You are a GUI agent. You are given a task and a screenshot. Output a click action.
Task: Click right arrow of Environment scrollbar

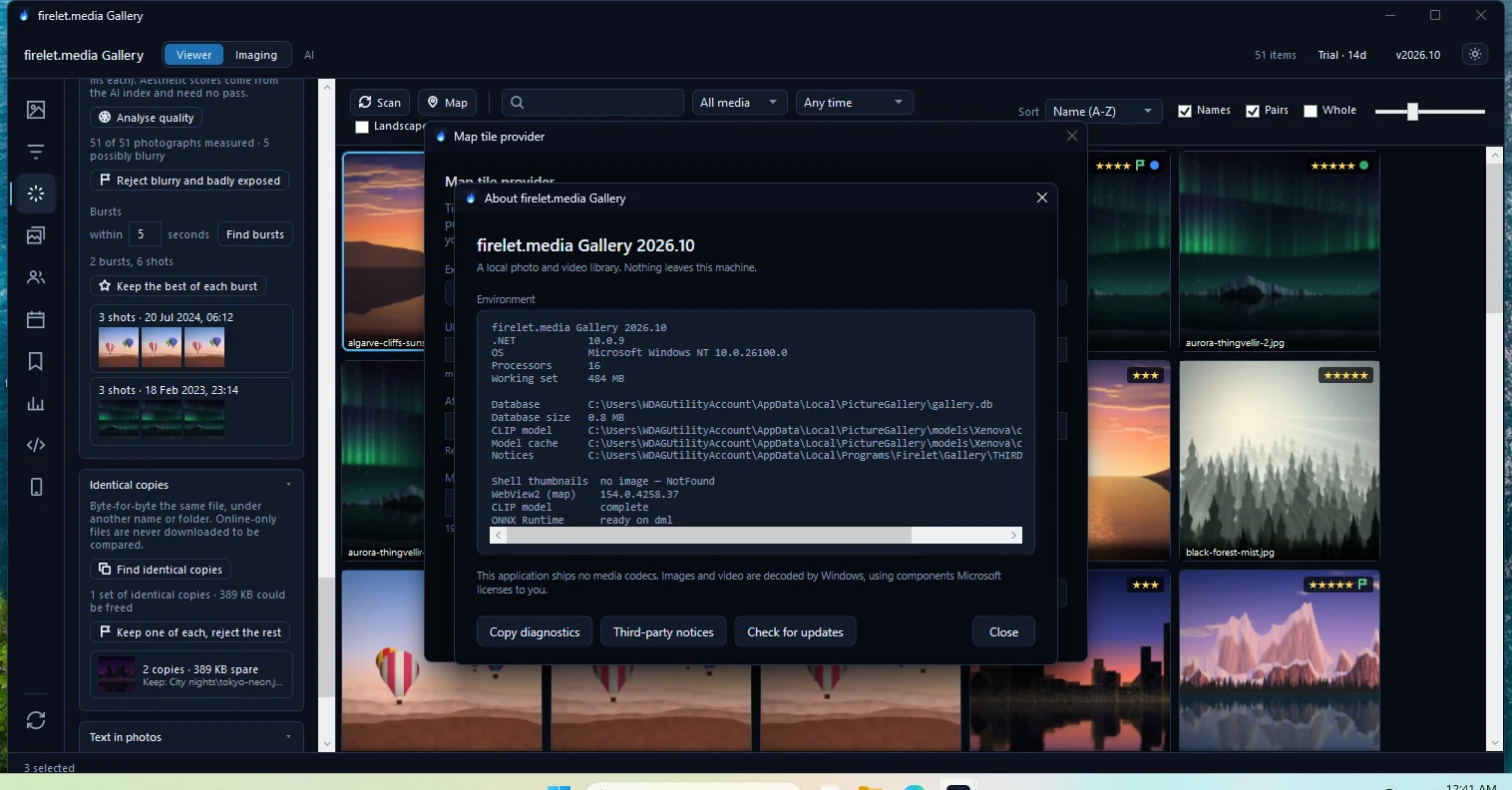point(1014,536)
